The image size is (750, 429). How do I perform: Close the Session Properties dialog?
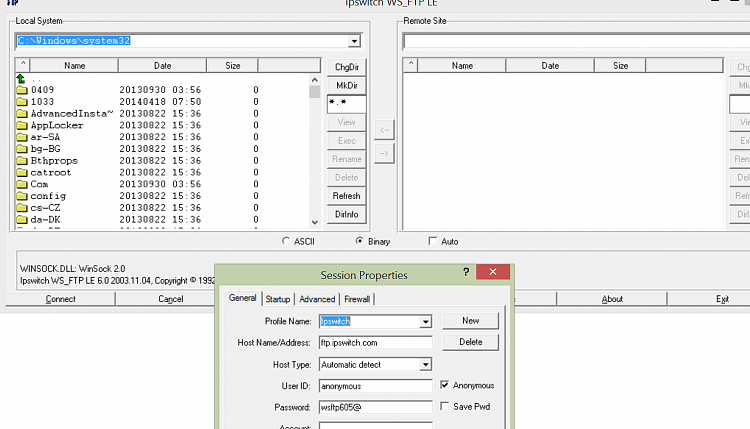(493, 272)
